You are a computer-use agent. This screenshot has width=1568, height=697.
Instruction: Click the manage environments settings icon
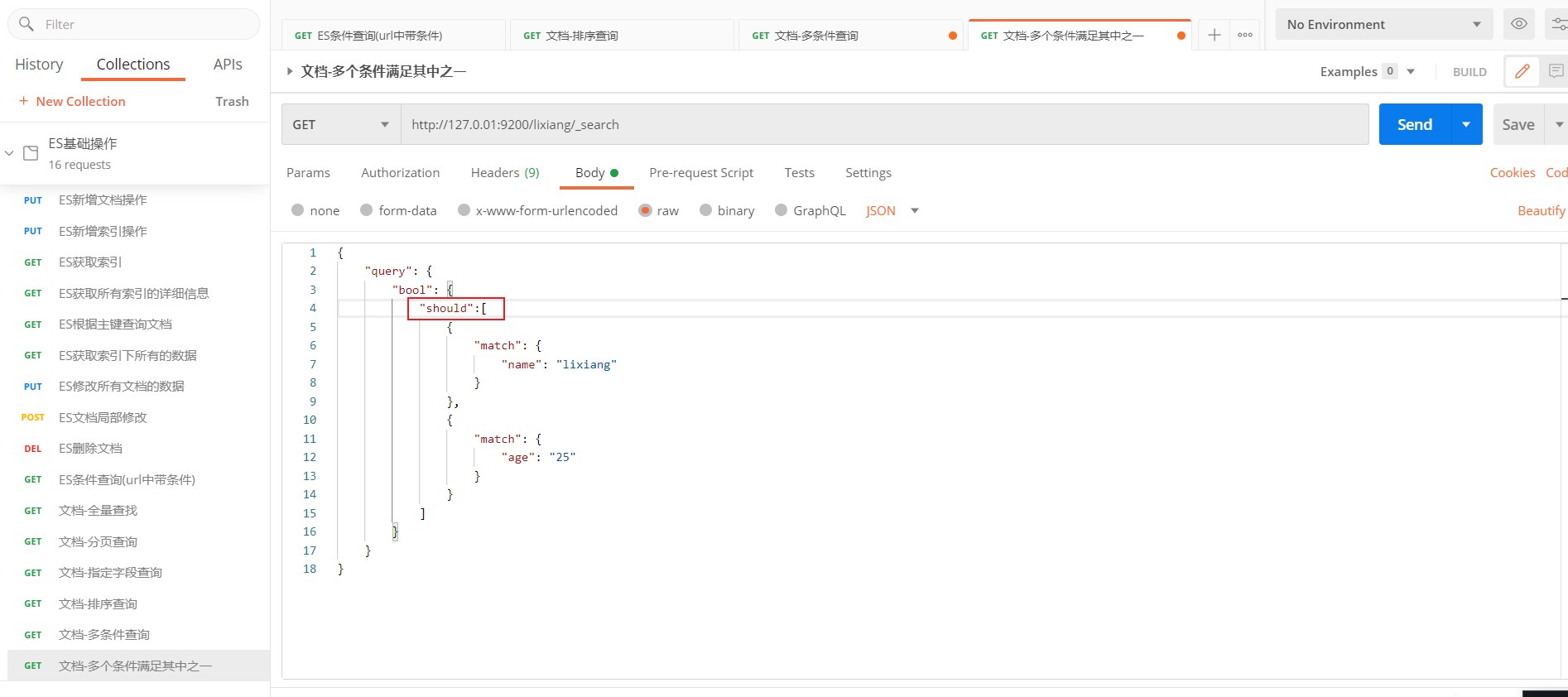(x=1558, y=24)
